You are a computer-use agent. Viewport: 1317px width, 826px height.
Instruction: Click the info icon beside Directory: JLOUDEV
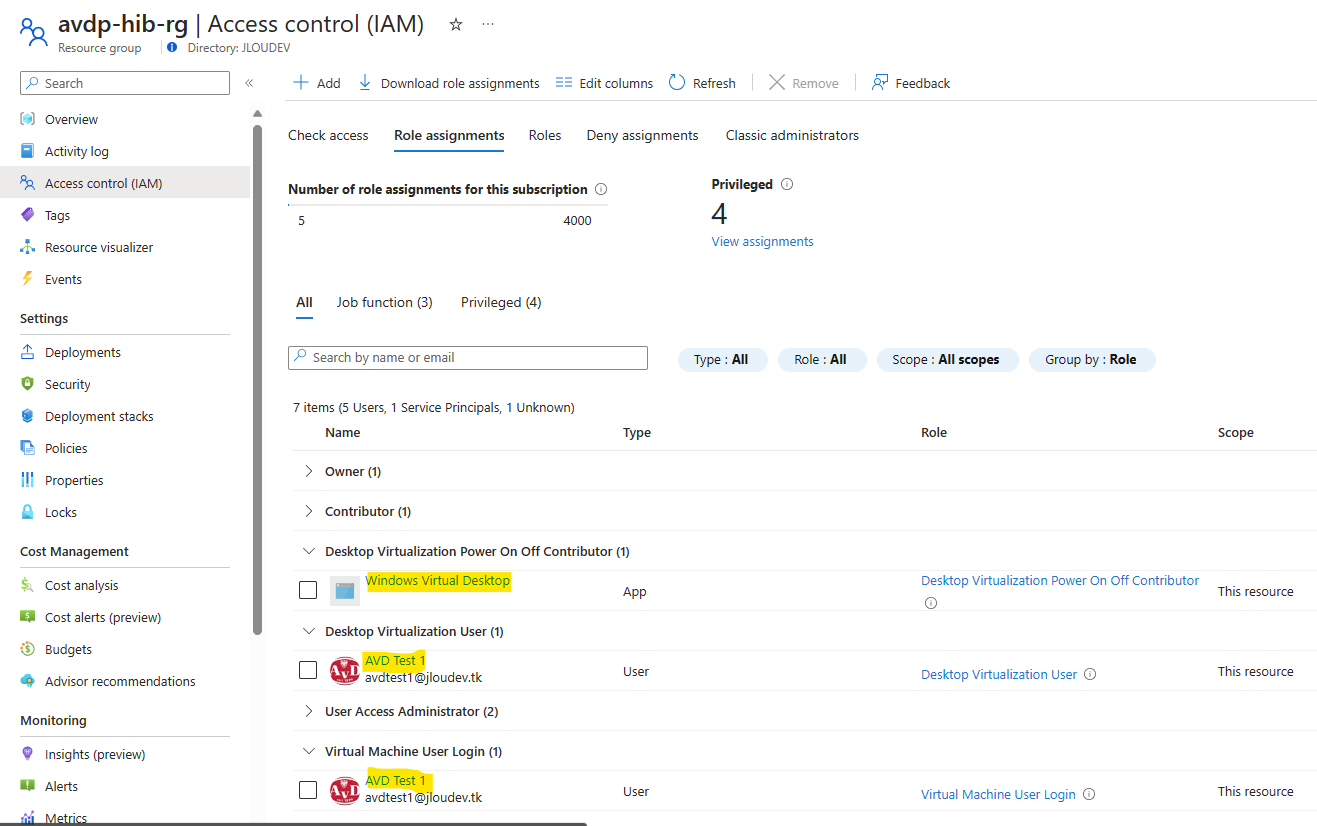click(x=173, y=47)
